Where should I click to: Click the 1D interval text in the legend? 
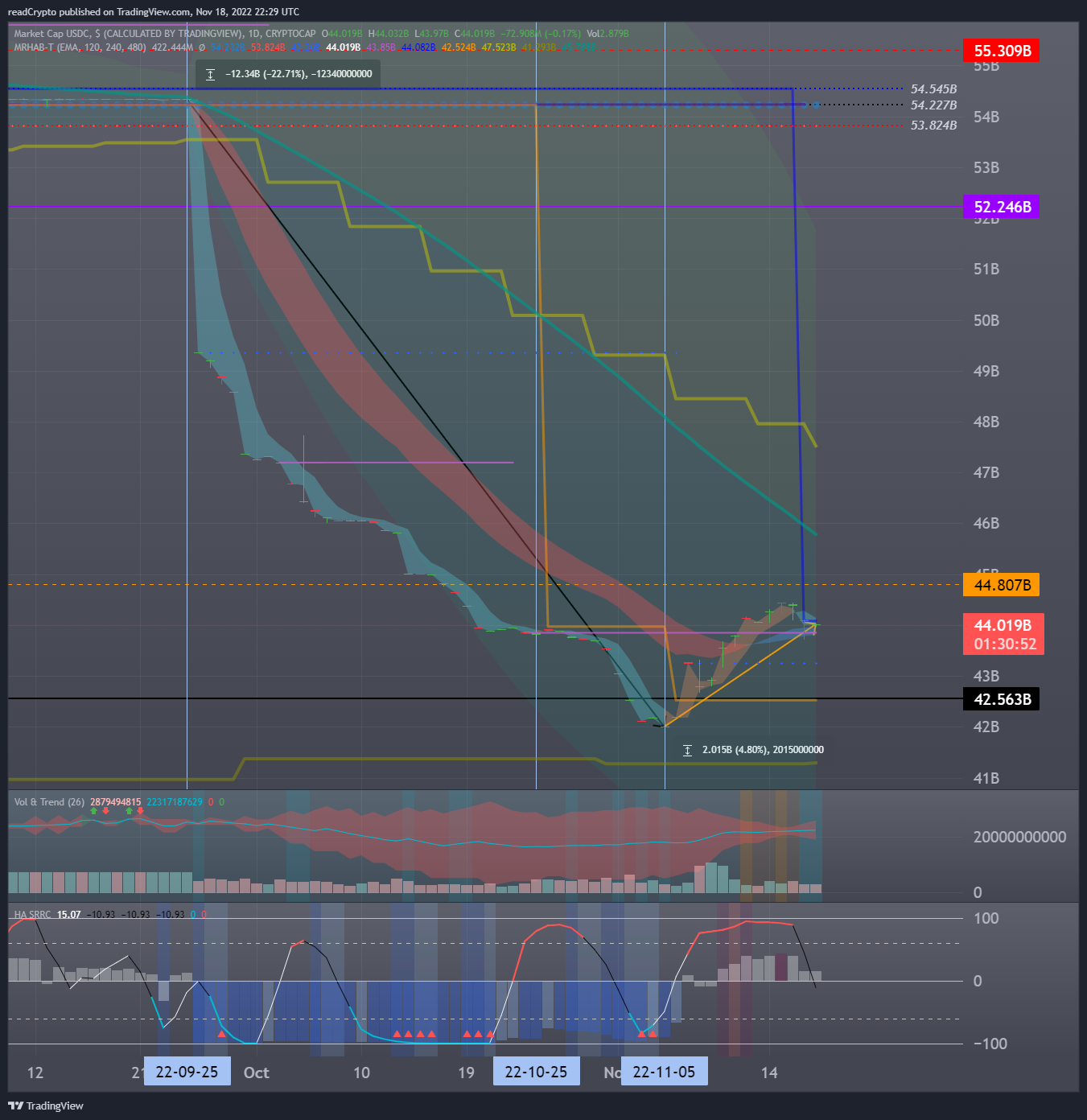coord(253,34)
